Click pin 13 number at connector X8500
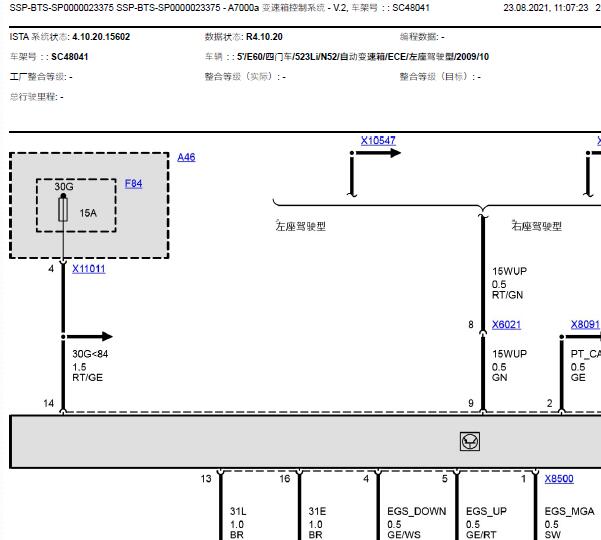 click(206, 478)
